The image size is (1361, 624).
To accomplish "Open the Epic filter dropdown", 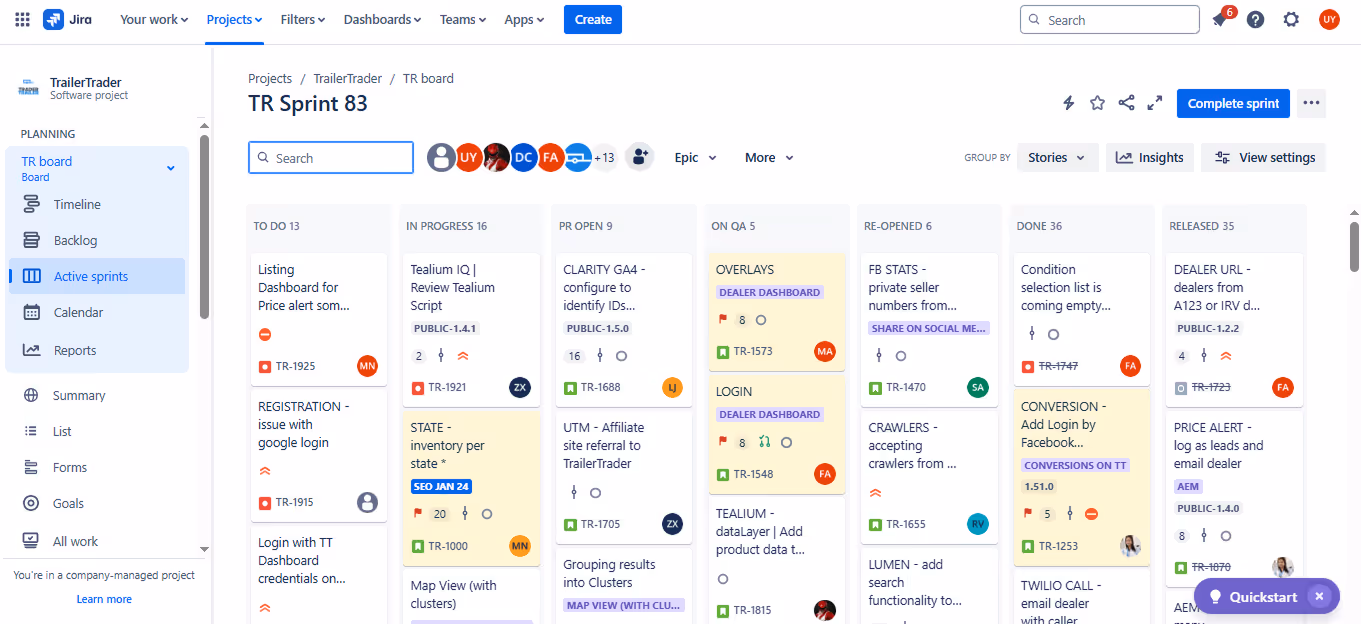I will point(696,157).
